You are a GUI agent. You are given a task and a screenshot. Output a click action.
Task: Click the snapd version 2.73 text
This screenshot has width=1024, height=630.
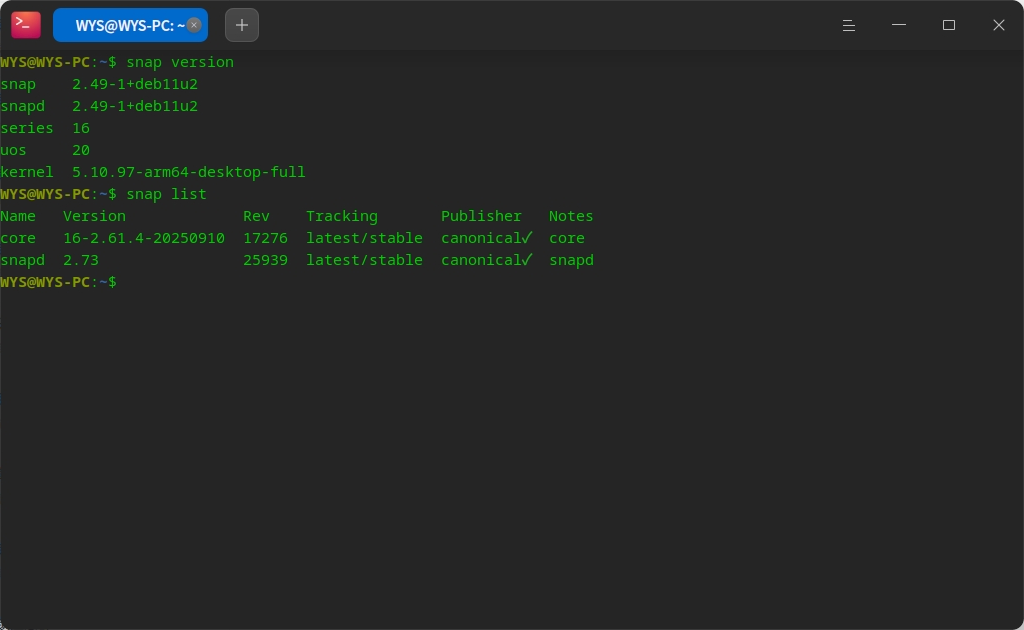[79, 260]
